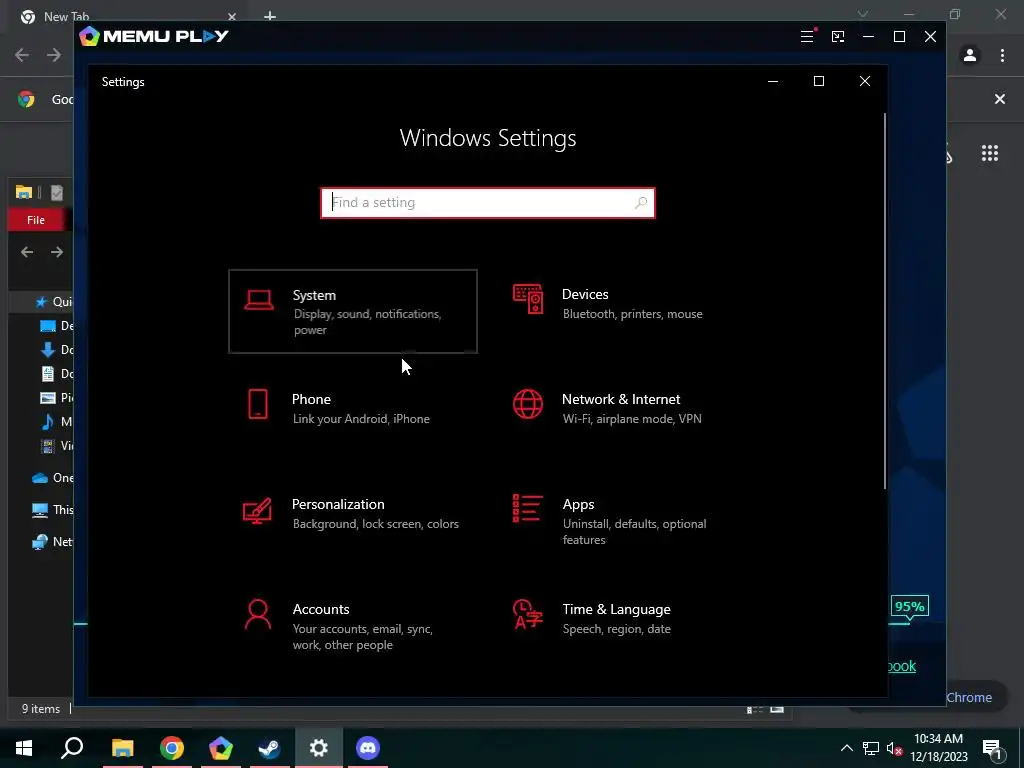Click the taskbar clock 10:34 AM
This screenshot has width=1024, height=768.
coord(938,739)
